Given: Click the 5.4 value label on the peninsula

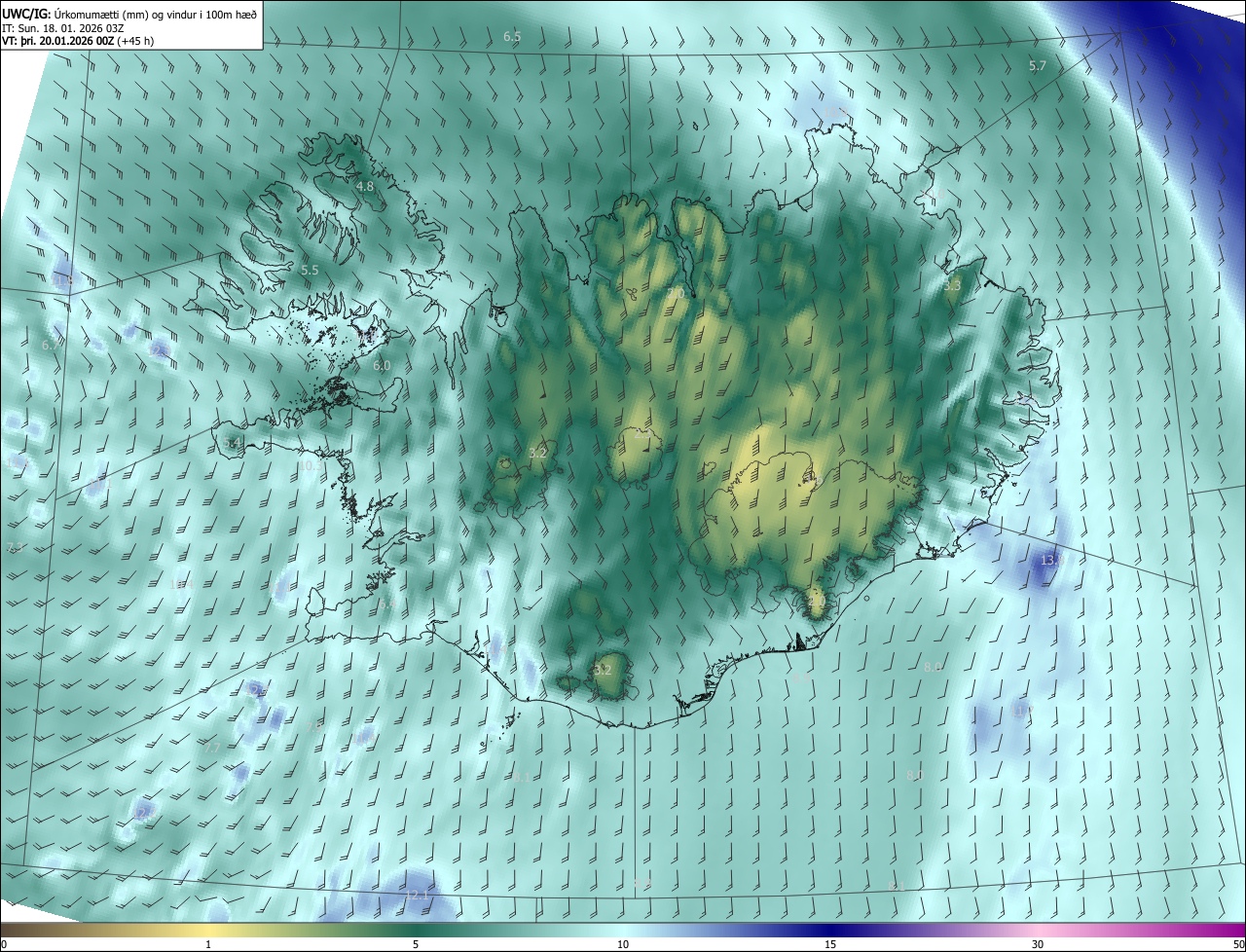Looking at the screenshot, I should pos(232,443).
